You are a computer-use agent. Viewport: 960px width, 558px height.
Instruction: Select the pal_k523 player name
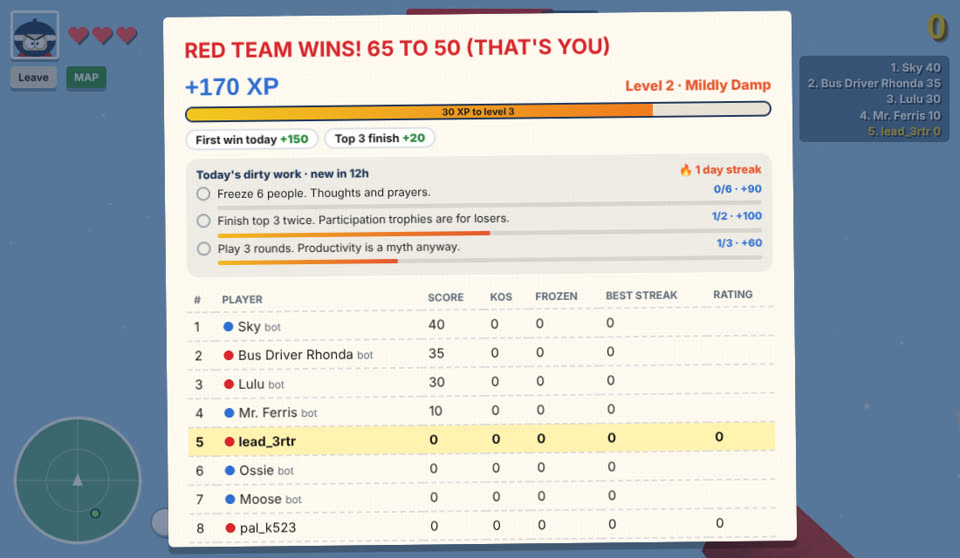(x=268, y=527)
